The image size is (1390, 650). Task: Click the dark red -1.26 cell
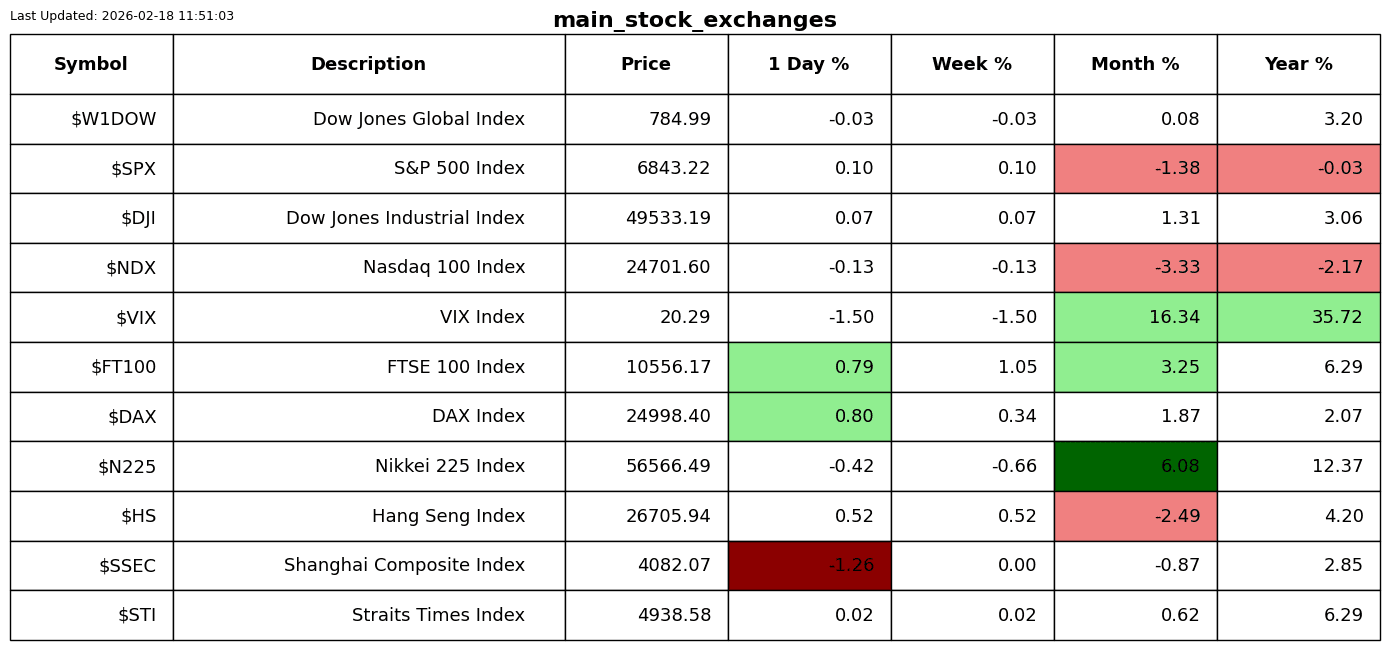point(809,565)
